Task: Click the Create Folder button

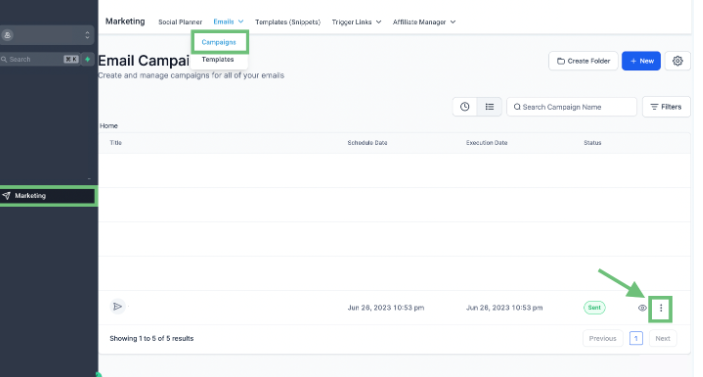Action: (x=583, y=61)
